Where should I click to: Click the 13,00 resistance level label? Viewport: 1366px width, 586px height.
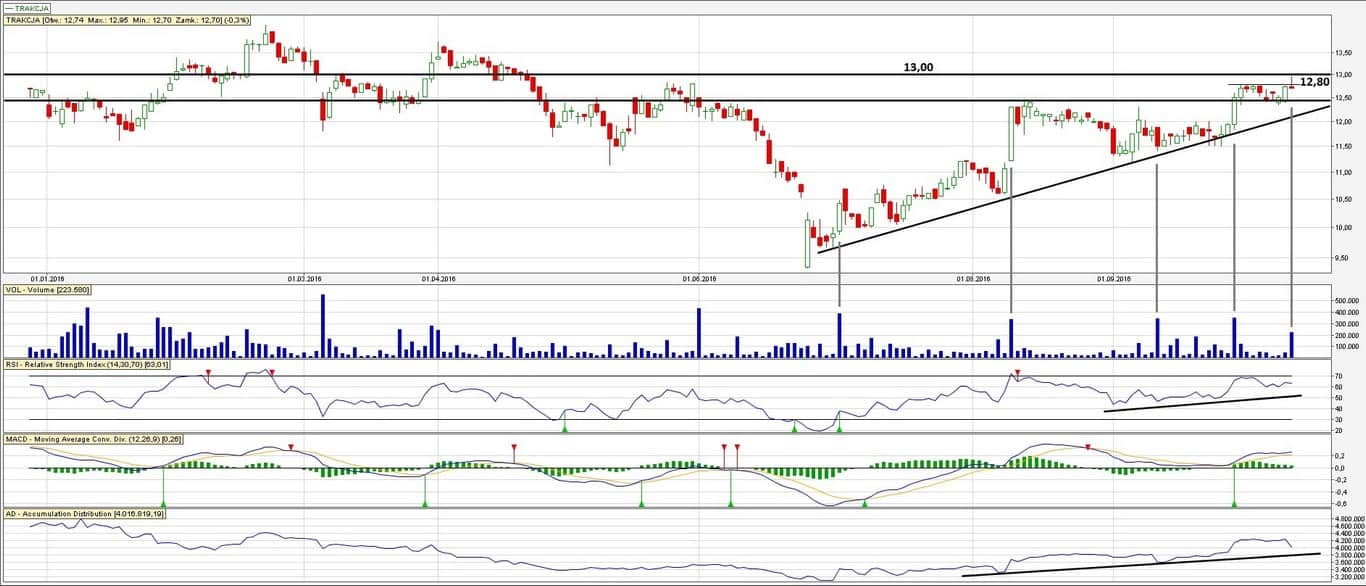[918, 67]
